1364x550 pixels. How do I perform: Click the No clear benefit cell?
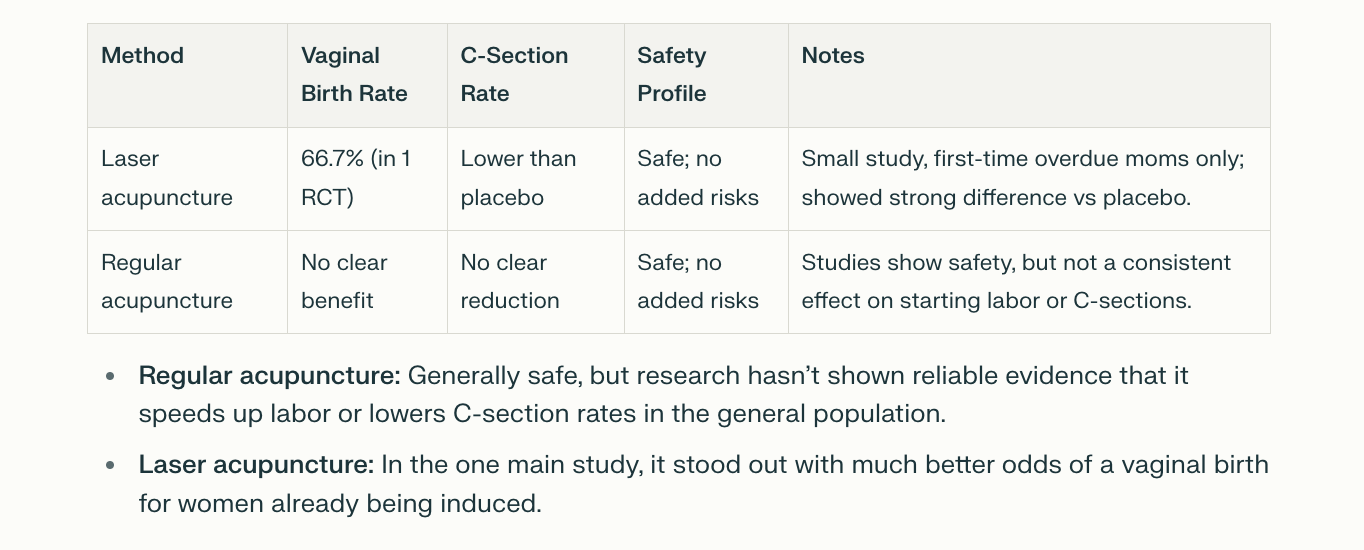pos(344,281)
